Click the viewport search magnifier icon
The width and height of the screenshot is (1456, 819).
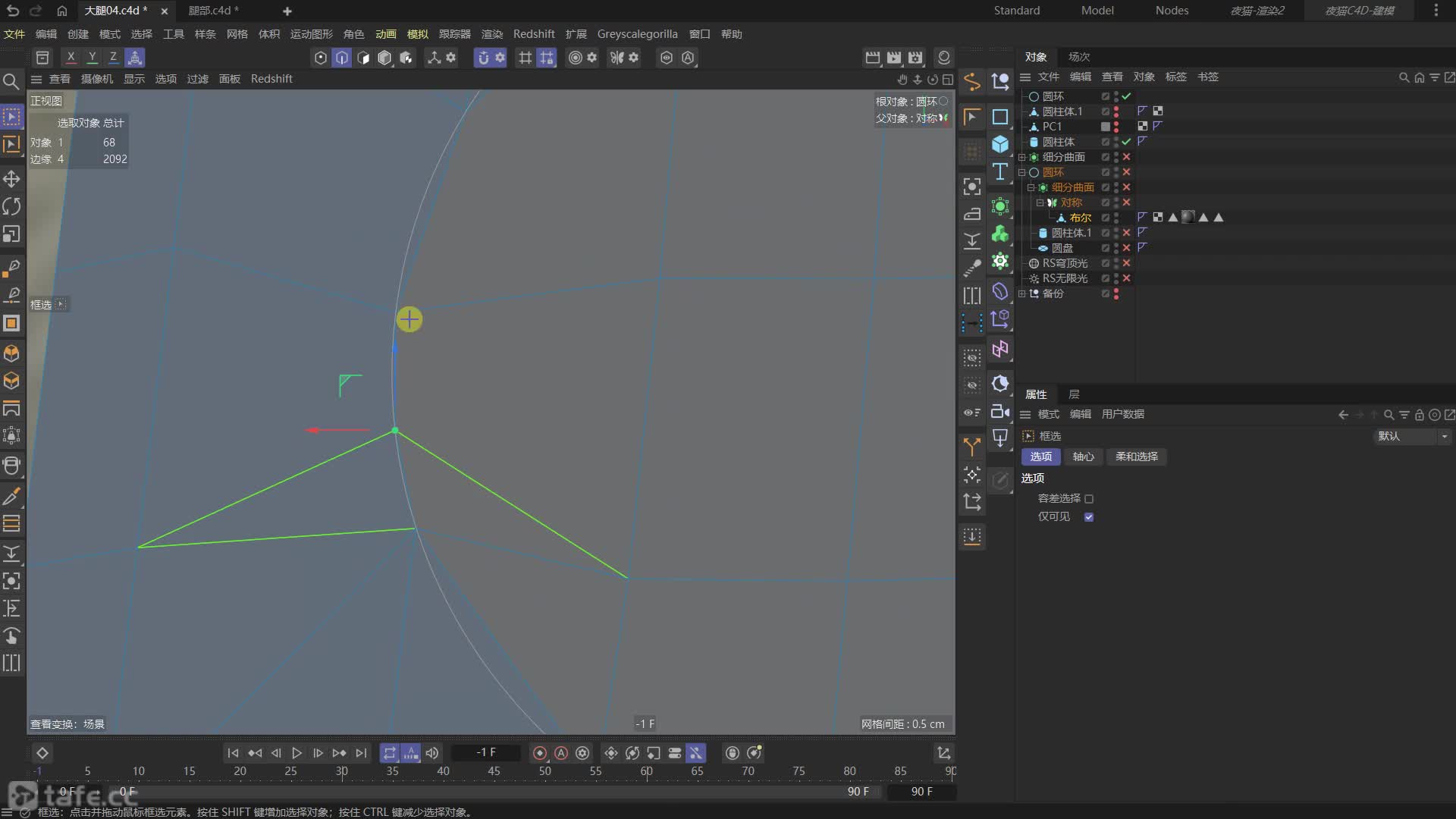click(x=11, y=81)
